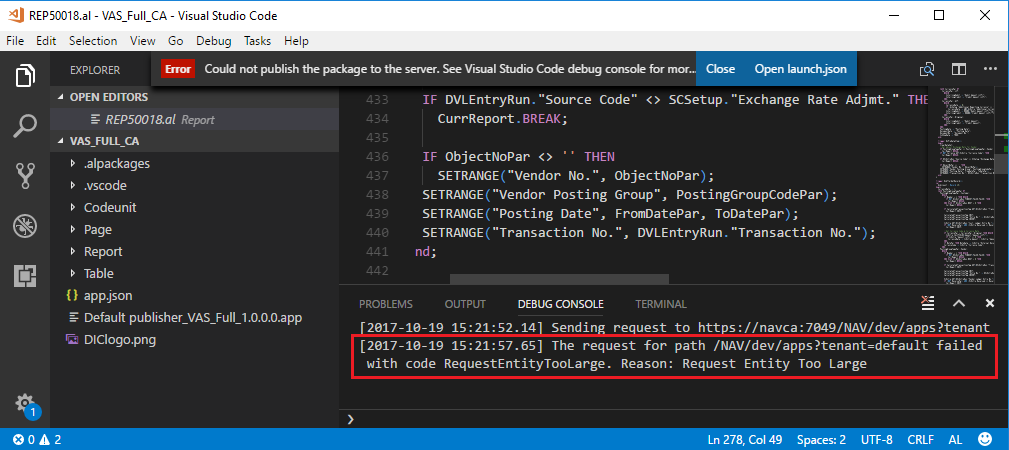Click the debug console input prompt
The width and height of the screenshot is (1009, 450).
click(674, 419)
